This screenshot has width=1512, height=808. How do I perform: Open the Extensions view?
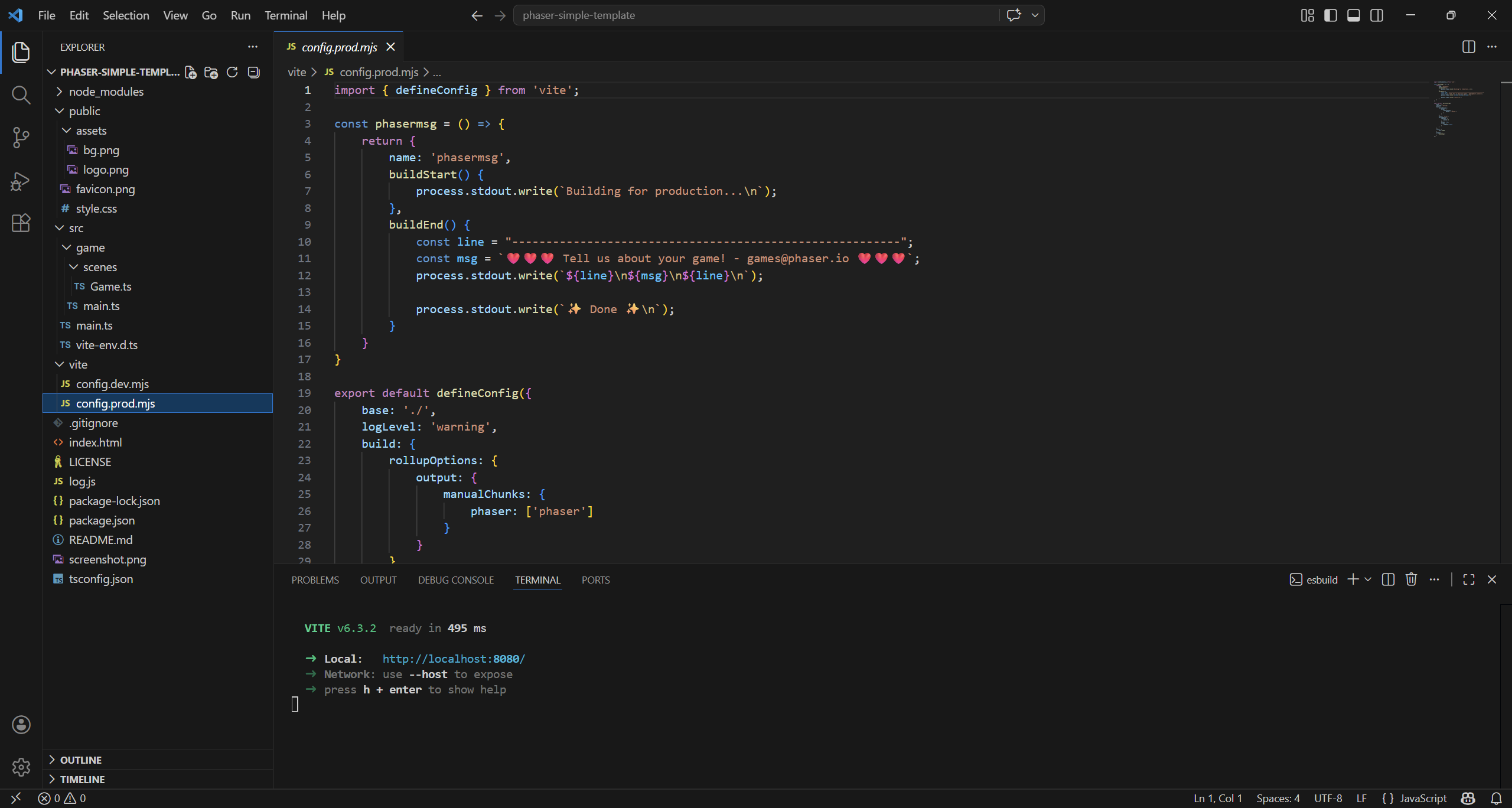click(21, 223)
